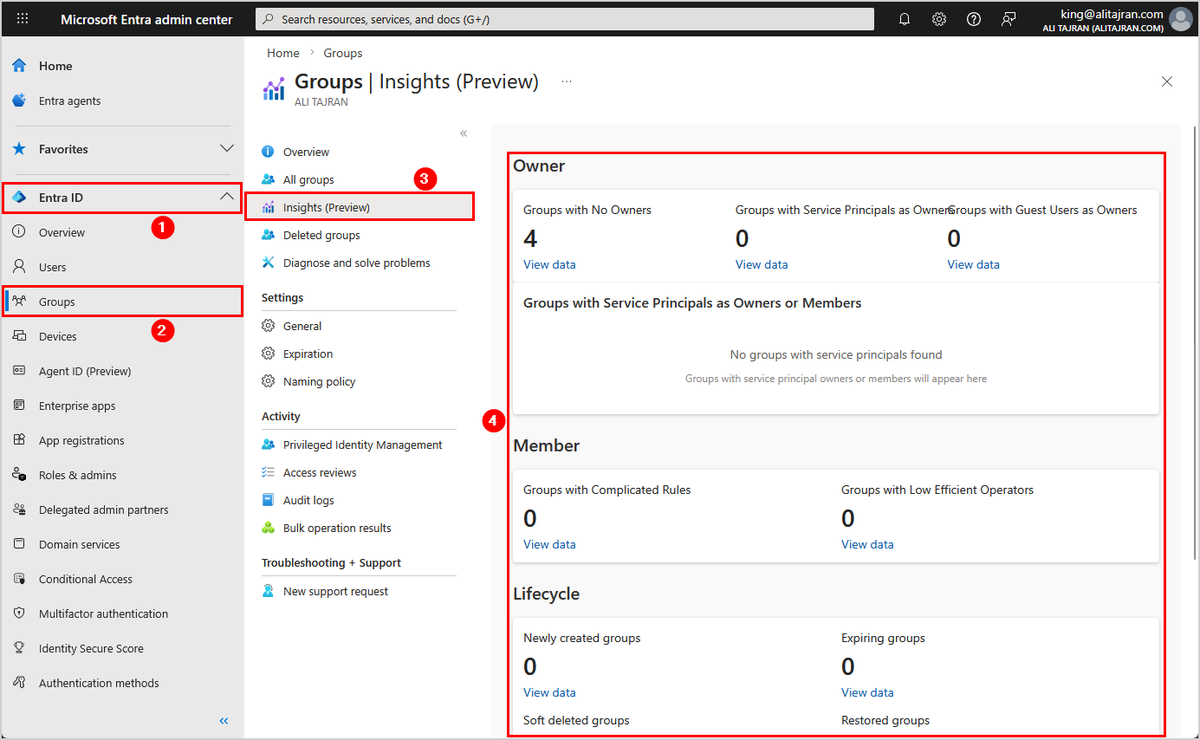The height and width of the screenshot is (740, 1200).
Task: Click the Expiration gear icon
Action: click(268, 354)
